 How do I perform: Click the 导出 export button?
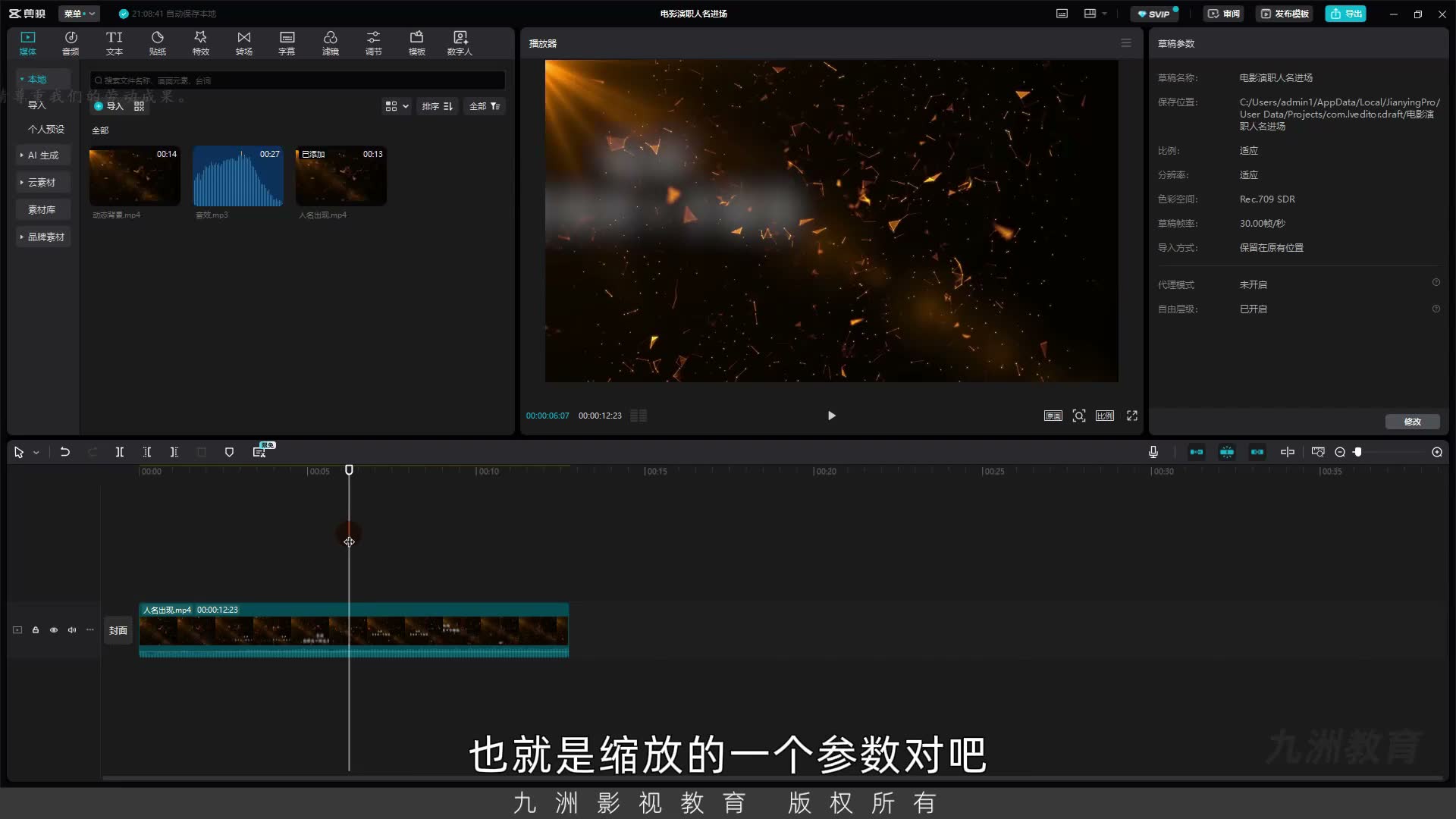pyautogui.click(x=1345, y=14)
